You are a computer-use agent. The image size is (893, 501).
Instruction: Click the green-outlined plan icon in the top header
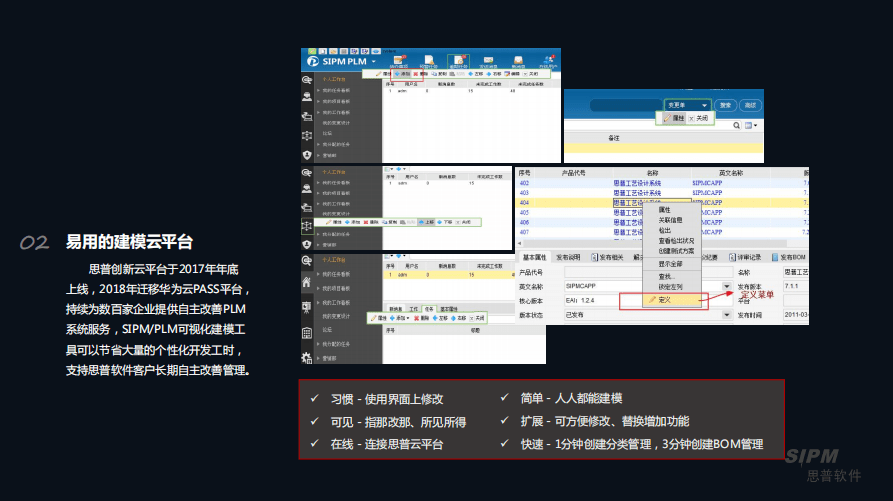click(x=458, y=61)
